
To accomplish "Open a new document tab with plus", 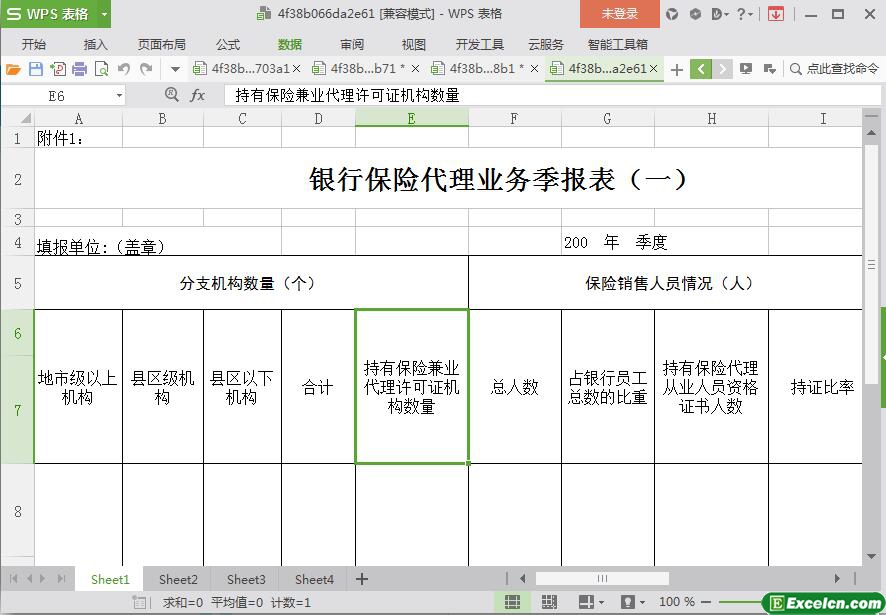I will tap(677, 69).
